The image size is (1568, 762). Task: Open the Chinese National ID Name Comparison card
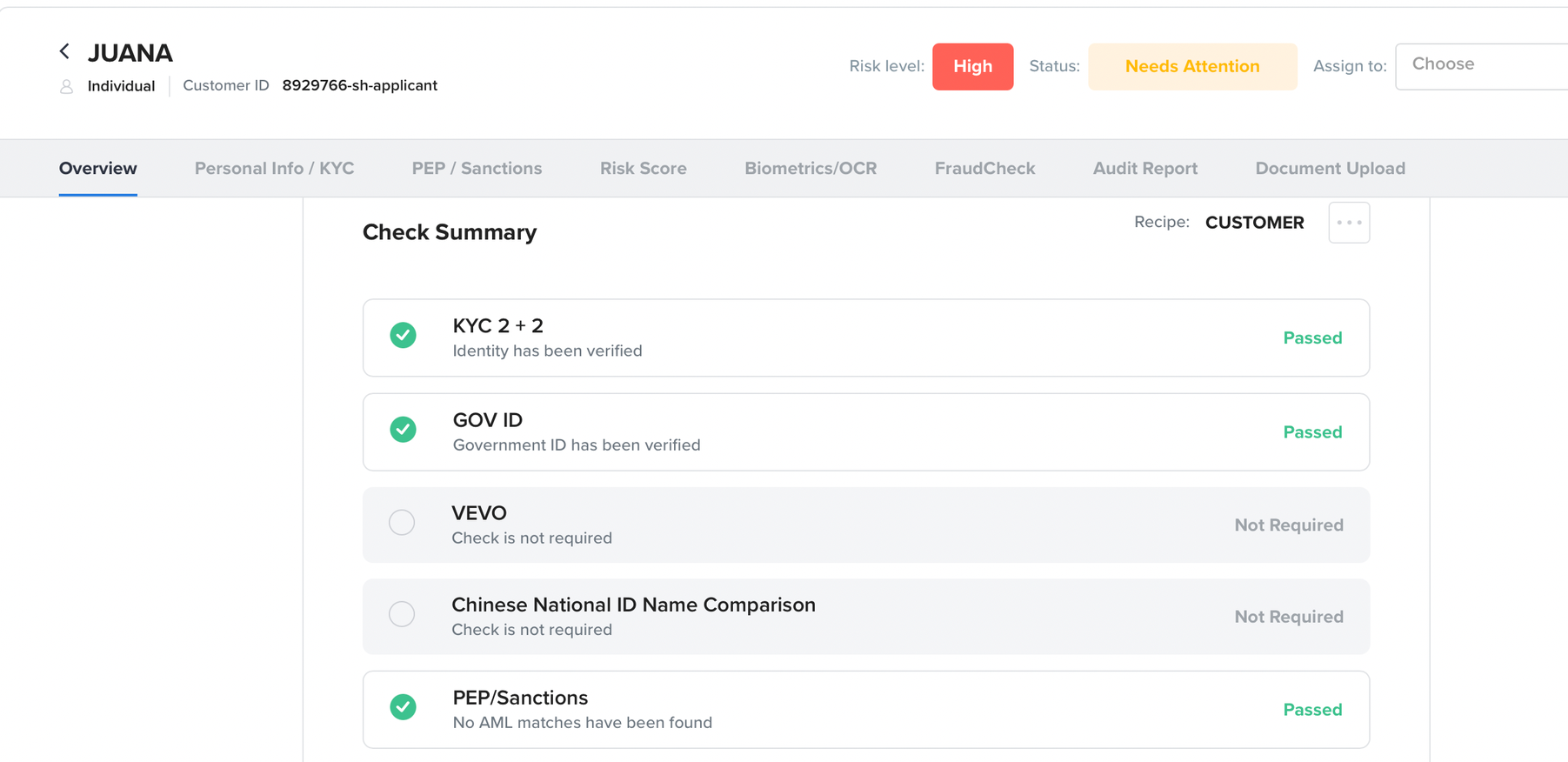[x=866, y=617]
